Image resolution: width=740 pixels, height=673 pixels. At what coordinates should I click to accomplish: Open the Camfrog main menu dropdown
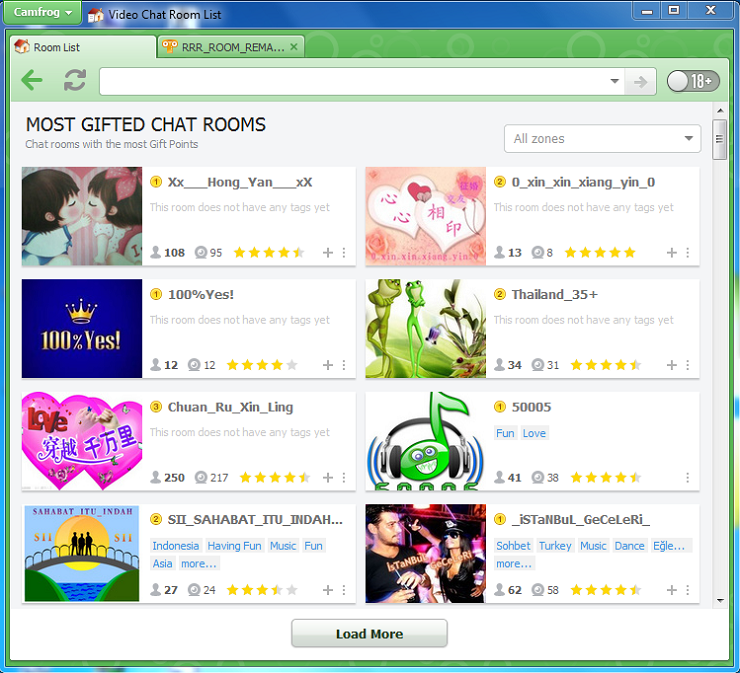pos(42,12)
